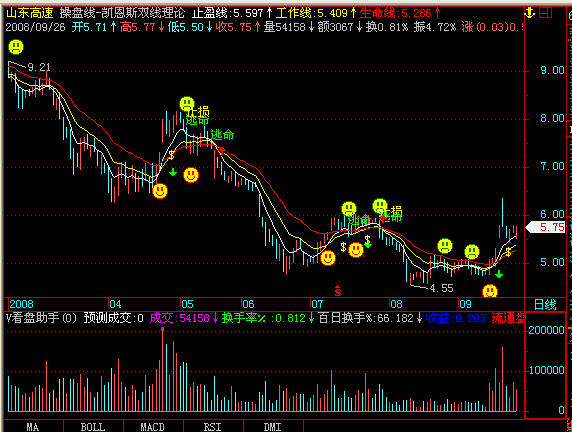
Task: Jump to the 05 month marker on the time axis
Action: click(188, 304)
